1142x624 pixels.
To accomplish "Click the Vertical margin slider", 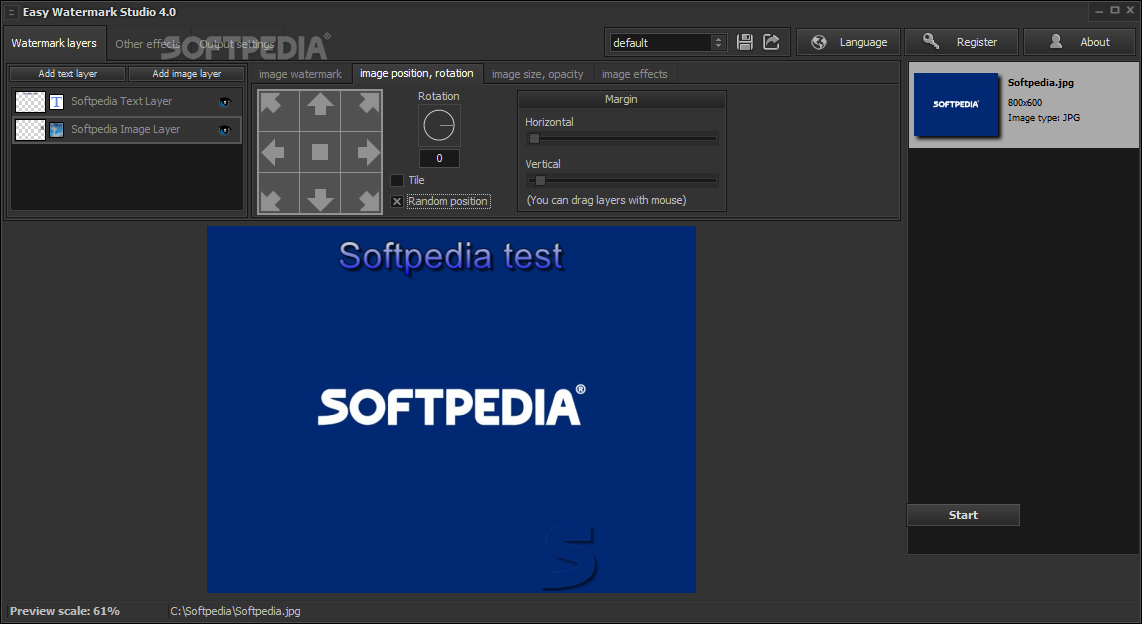I will [622, 181].
